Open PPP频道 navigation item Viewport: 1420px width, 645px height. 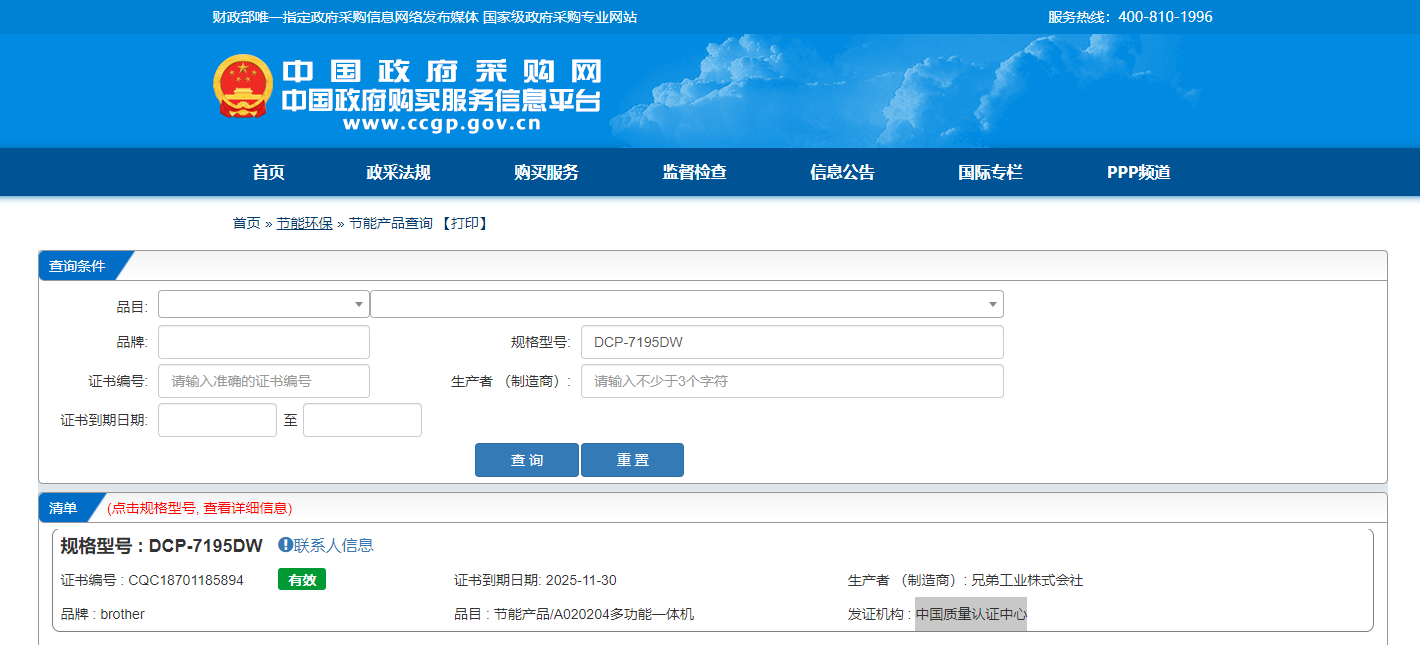[x=1138, y=172]
